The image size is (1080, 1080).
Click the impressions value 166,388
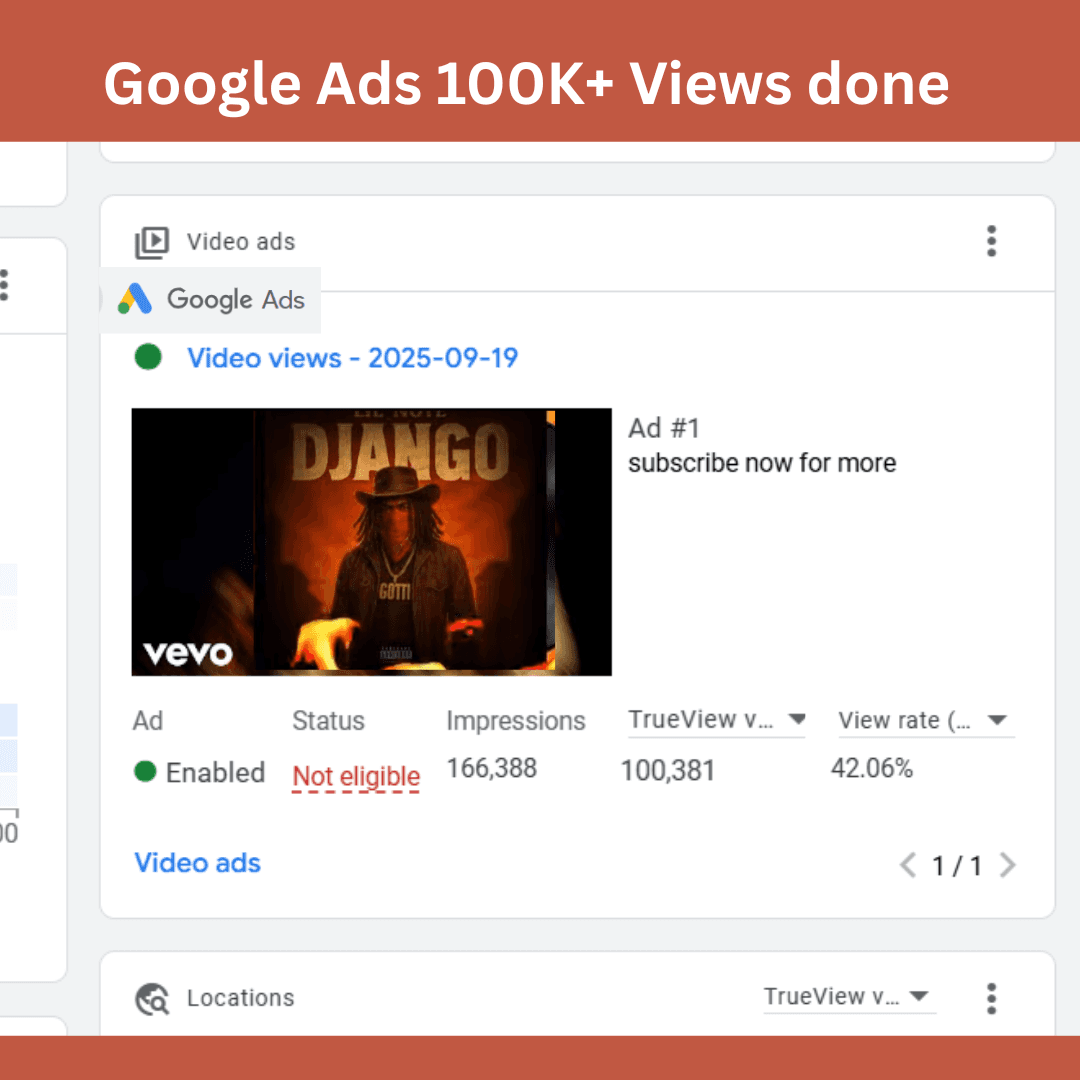[x=492, y=768]
